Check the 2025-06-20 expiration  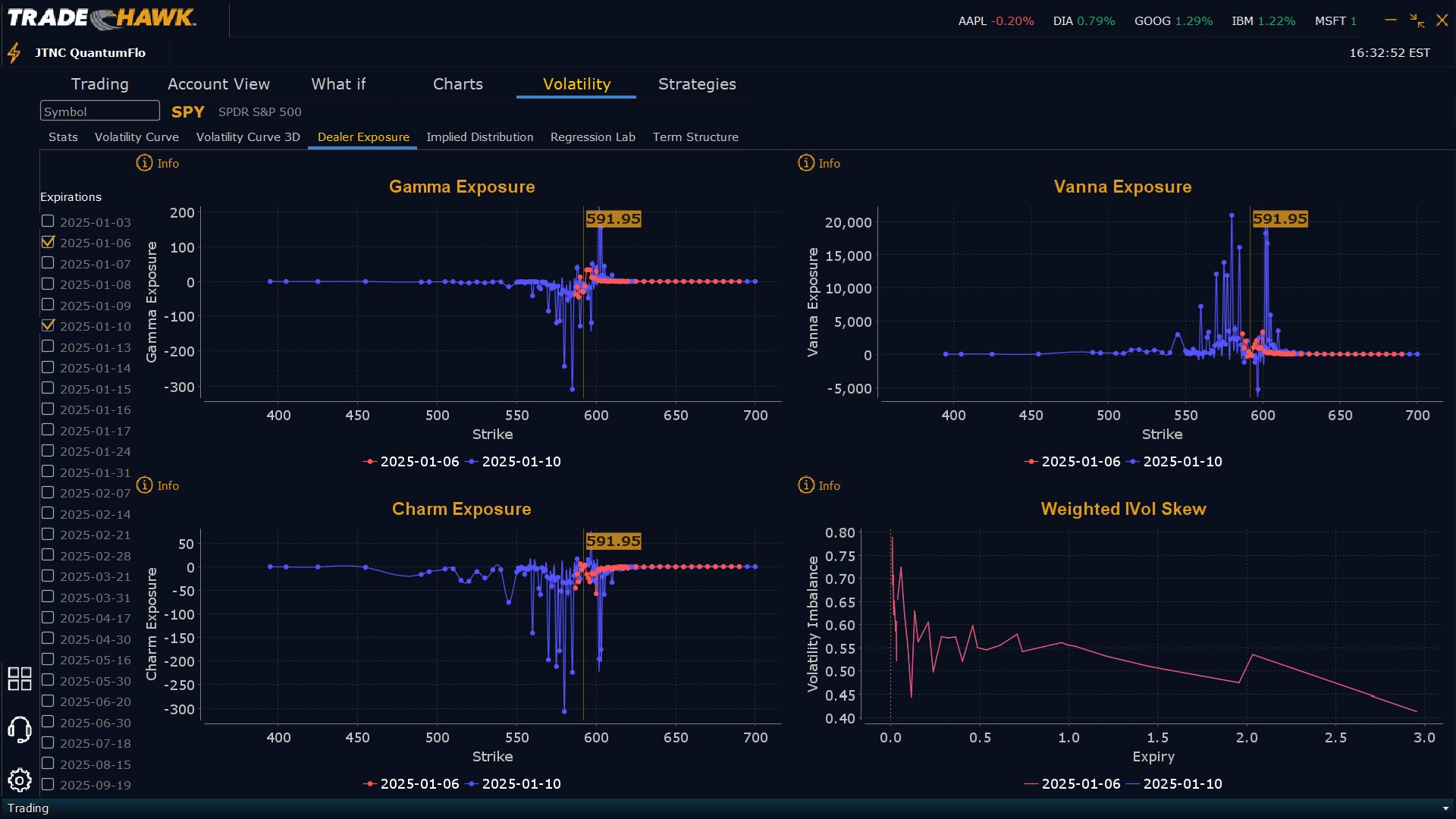(x=48, y=701)
